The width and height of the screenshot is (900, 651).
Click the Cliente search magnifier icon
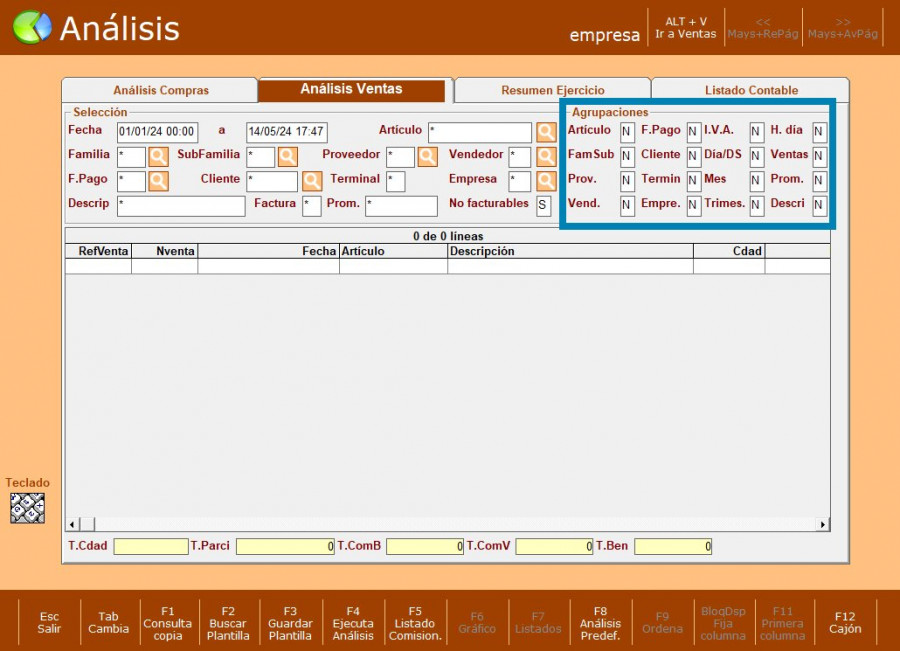pos(312,181)
